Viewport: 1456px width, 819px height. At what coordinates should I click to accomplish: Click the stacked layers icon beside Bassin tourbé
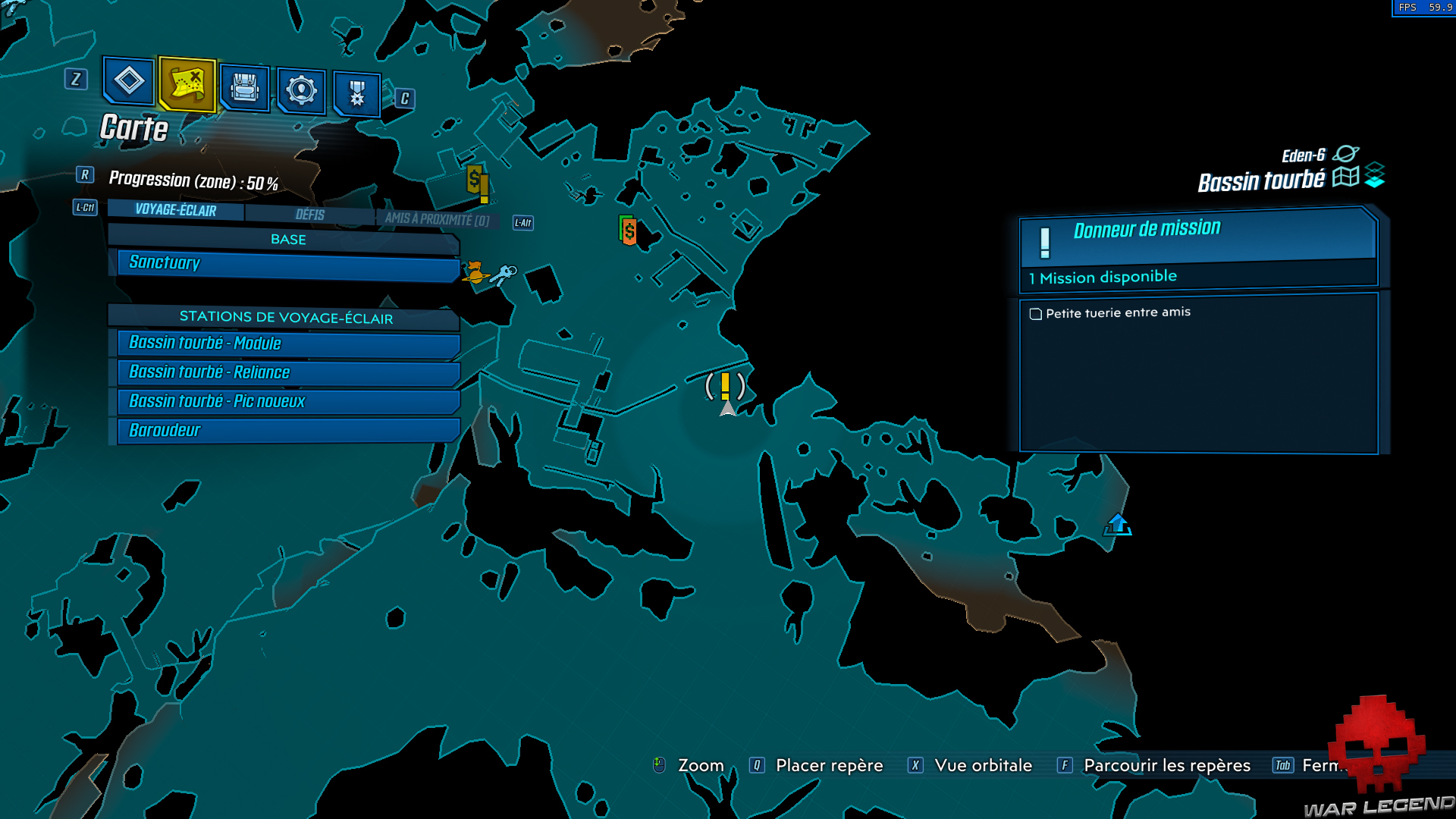[1374, 175]
